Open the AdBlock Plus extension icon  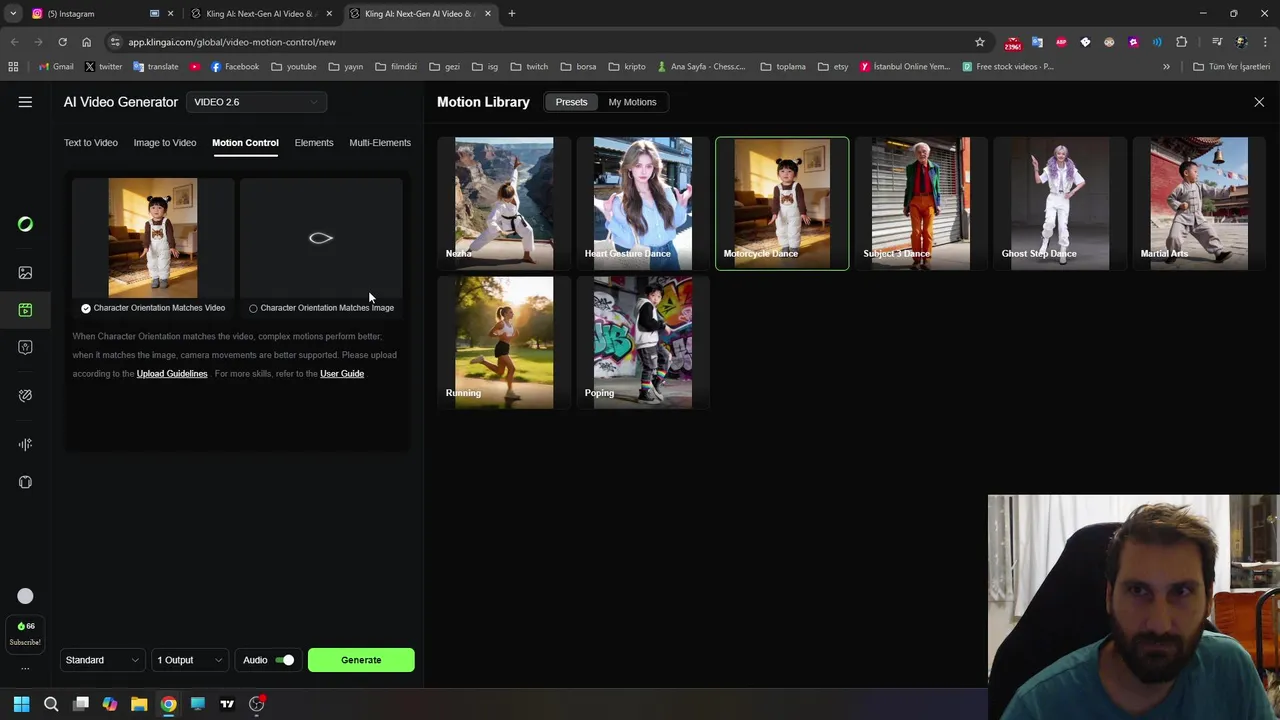1061,42
